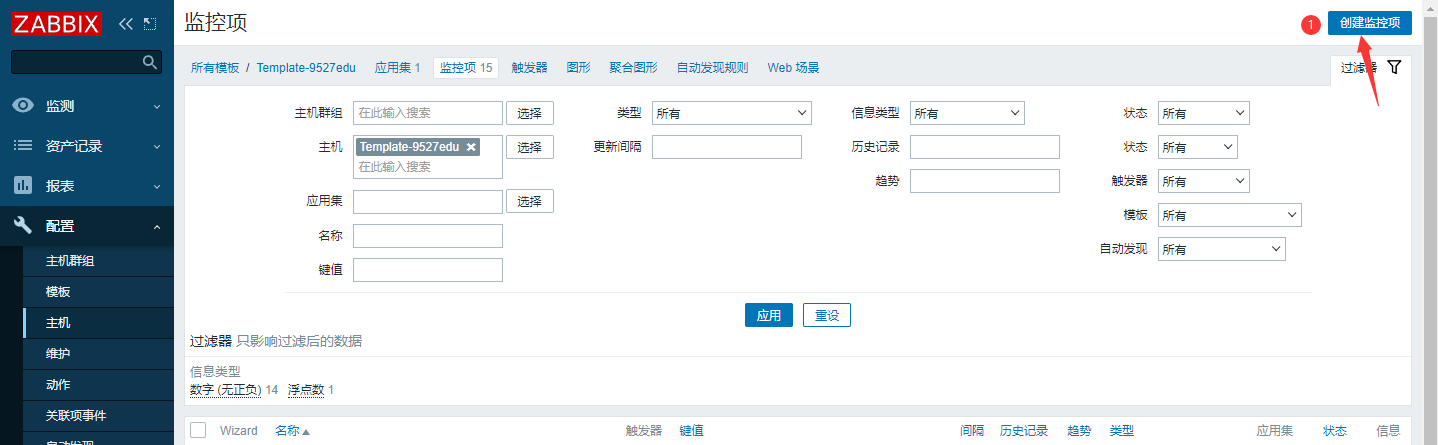The height and width of the screenshot is (445, 1438).
Task: Click the Template-9527edu breadcrumb link
Action: [306, 67]
